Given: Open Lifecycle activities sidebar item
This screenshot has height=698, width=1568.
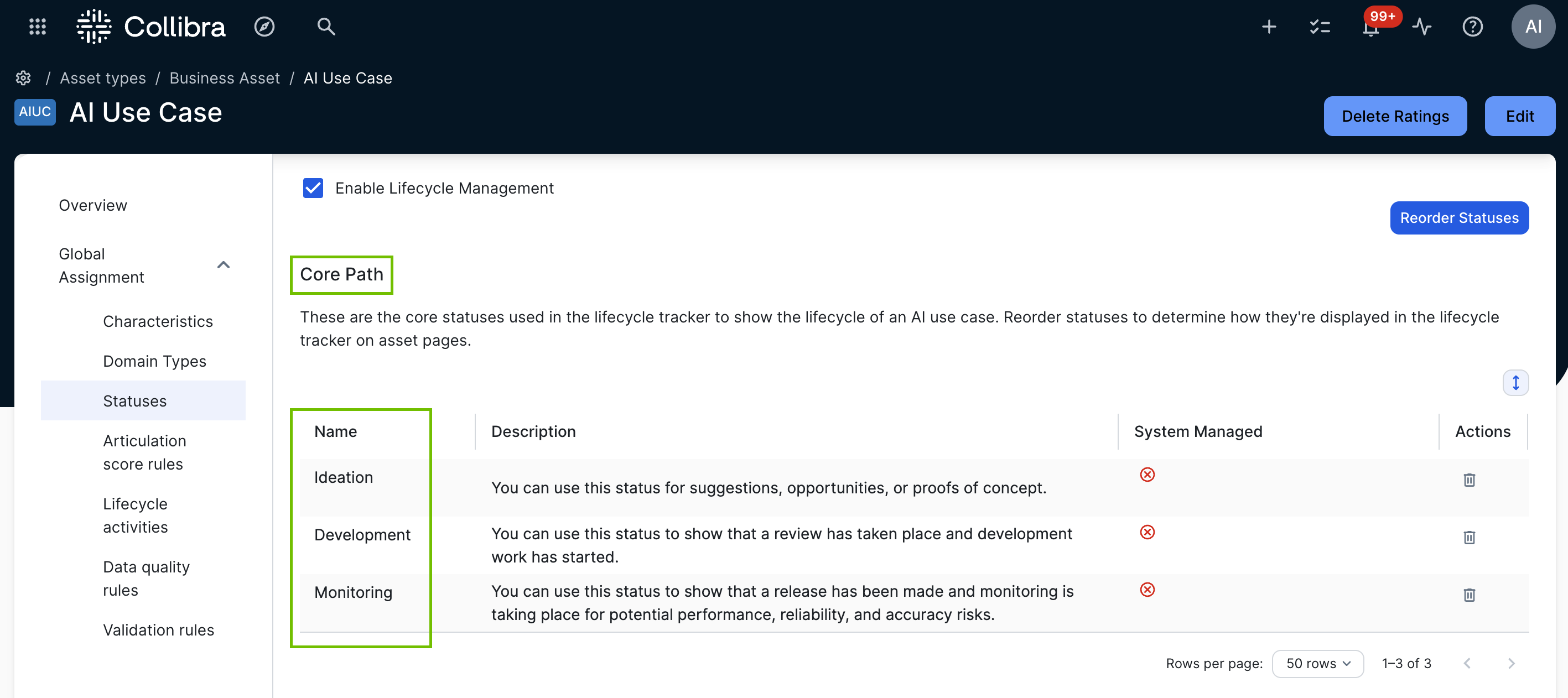Looking at the screenshot, I should (x=135, y=515).
